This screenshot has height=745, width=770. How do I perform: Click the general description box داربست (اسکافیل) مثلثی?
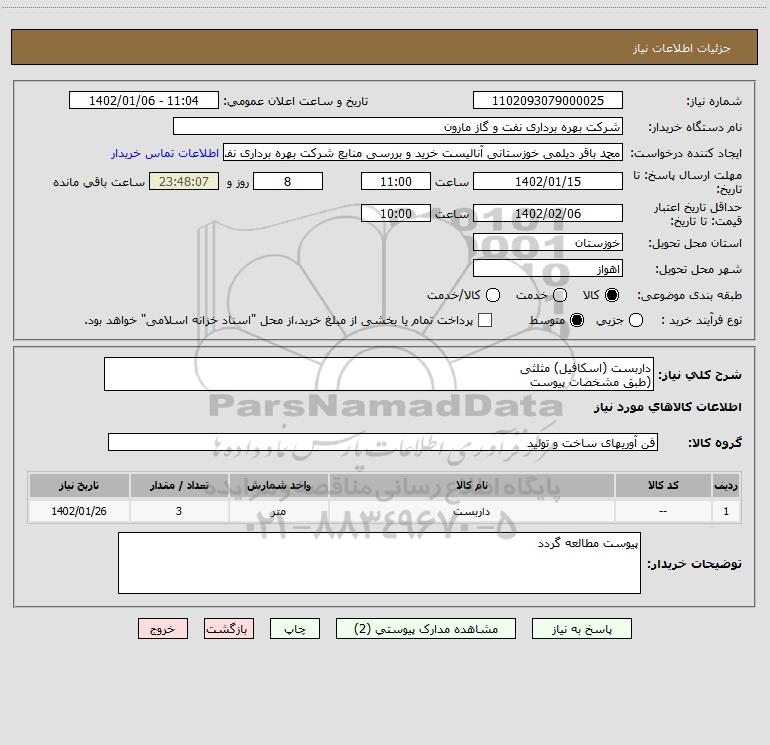(x=379, y=374)
